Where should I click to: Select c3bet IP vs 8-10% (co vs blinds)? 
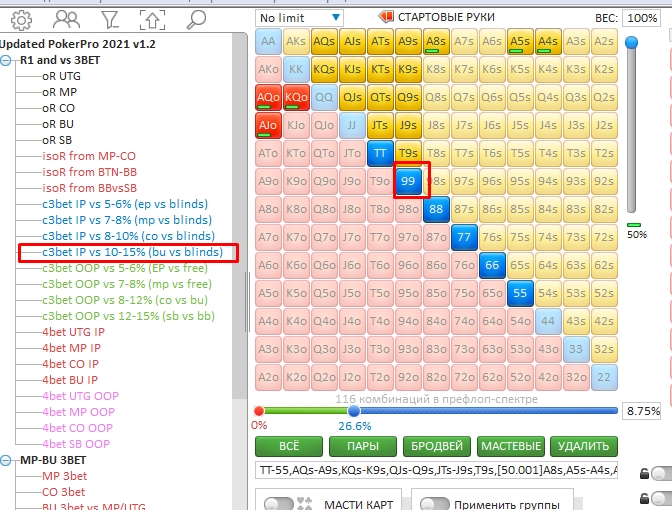(x=129, y=236)
